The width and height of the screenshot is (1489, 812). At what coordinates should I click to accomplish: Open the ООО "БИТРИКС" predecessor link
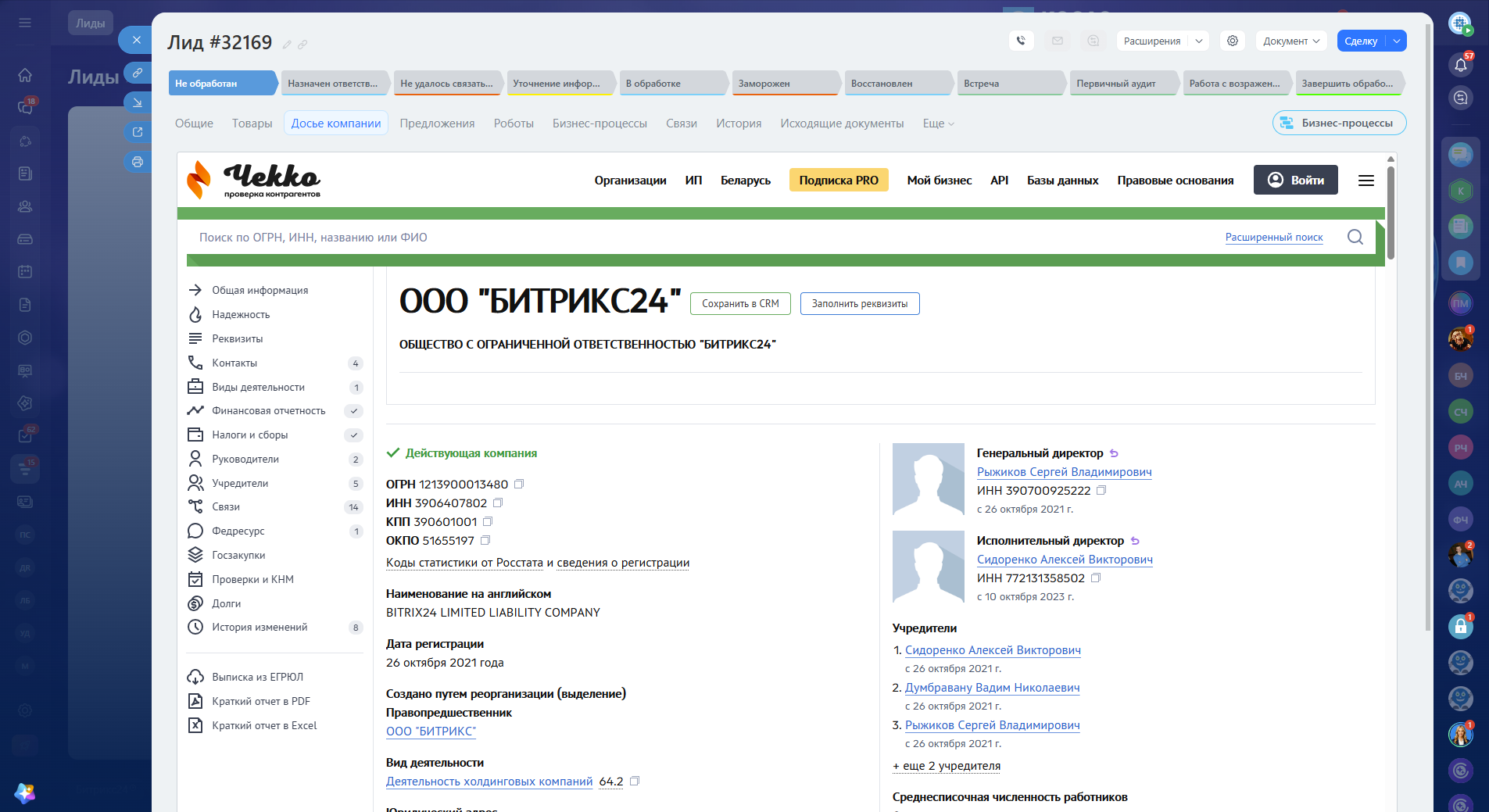(x=431, y=732)
